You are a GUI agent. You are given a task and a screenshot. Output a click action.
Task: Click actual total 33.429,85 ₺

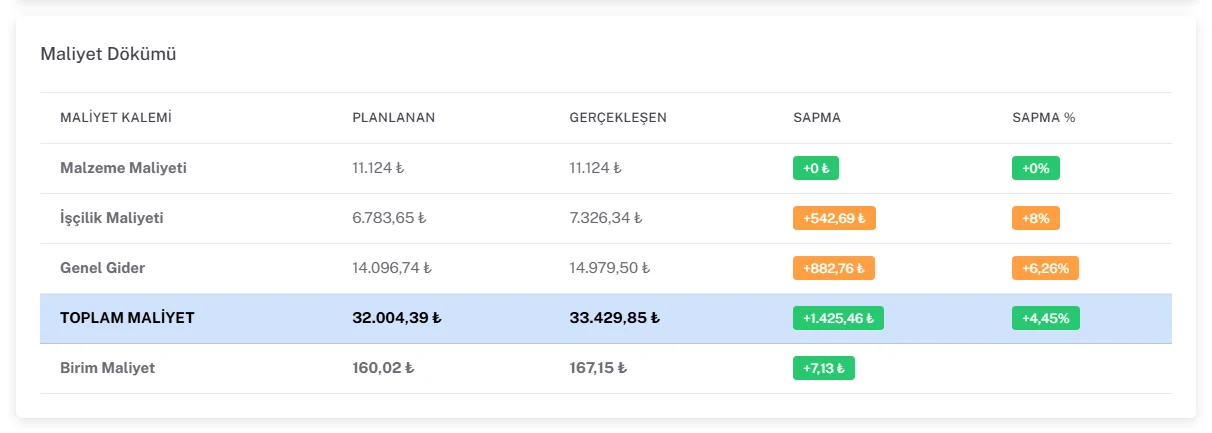click(615, 318)
